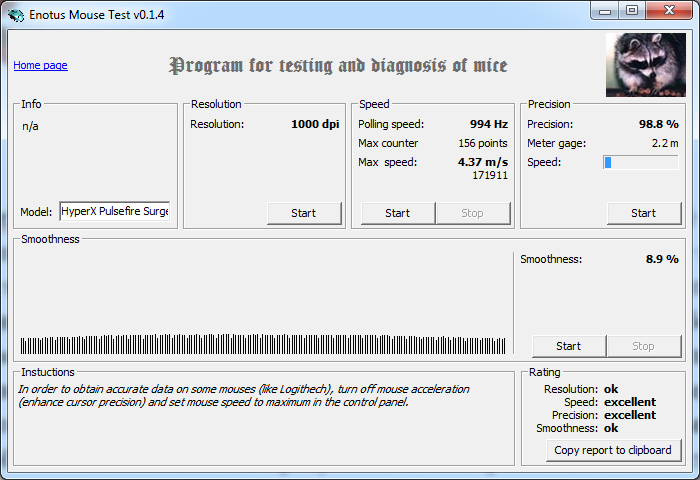Click the 8.9 % smoothness value
Image resolution: width=700 pixels, height=480 pixels.
[662, 259]
